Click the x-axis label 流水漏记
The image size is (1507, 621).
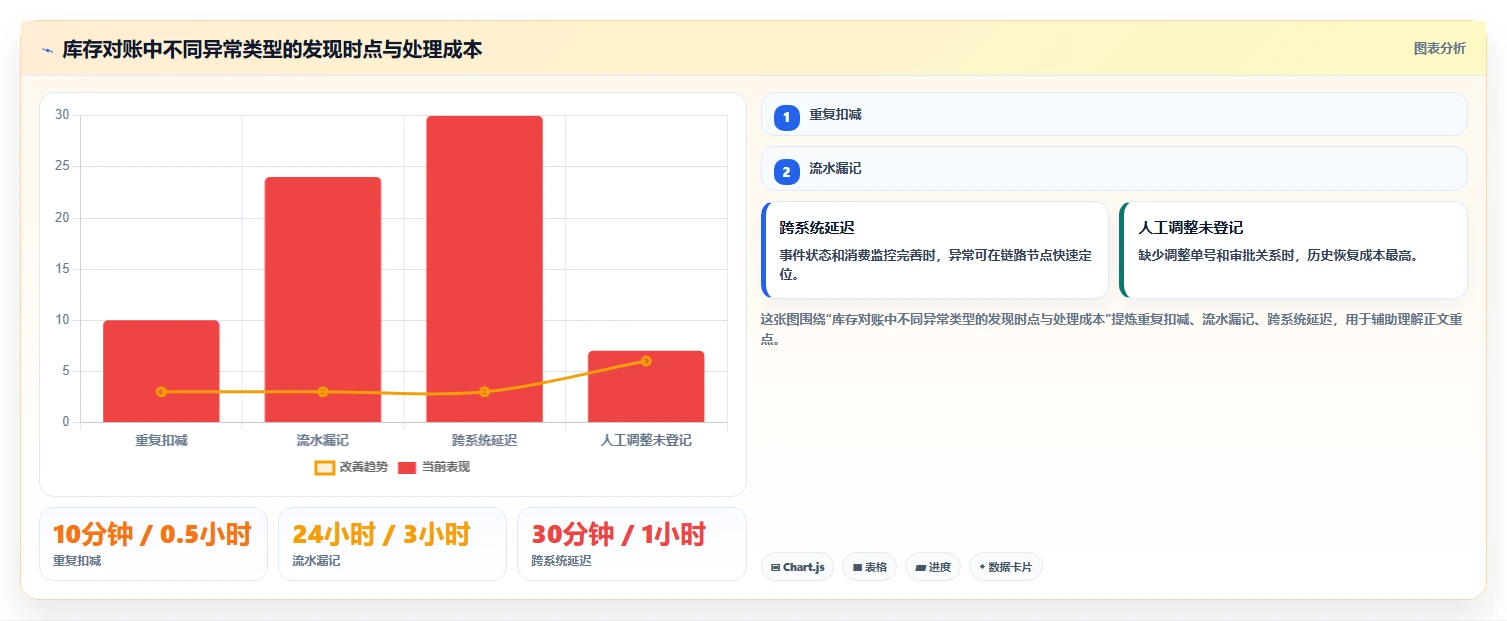(323, 440)
